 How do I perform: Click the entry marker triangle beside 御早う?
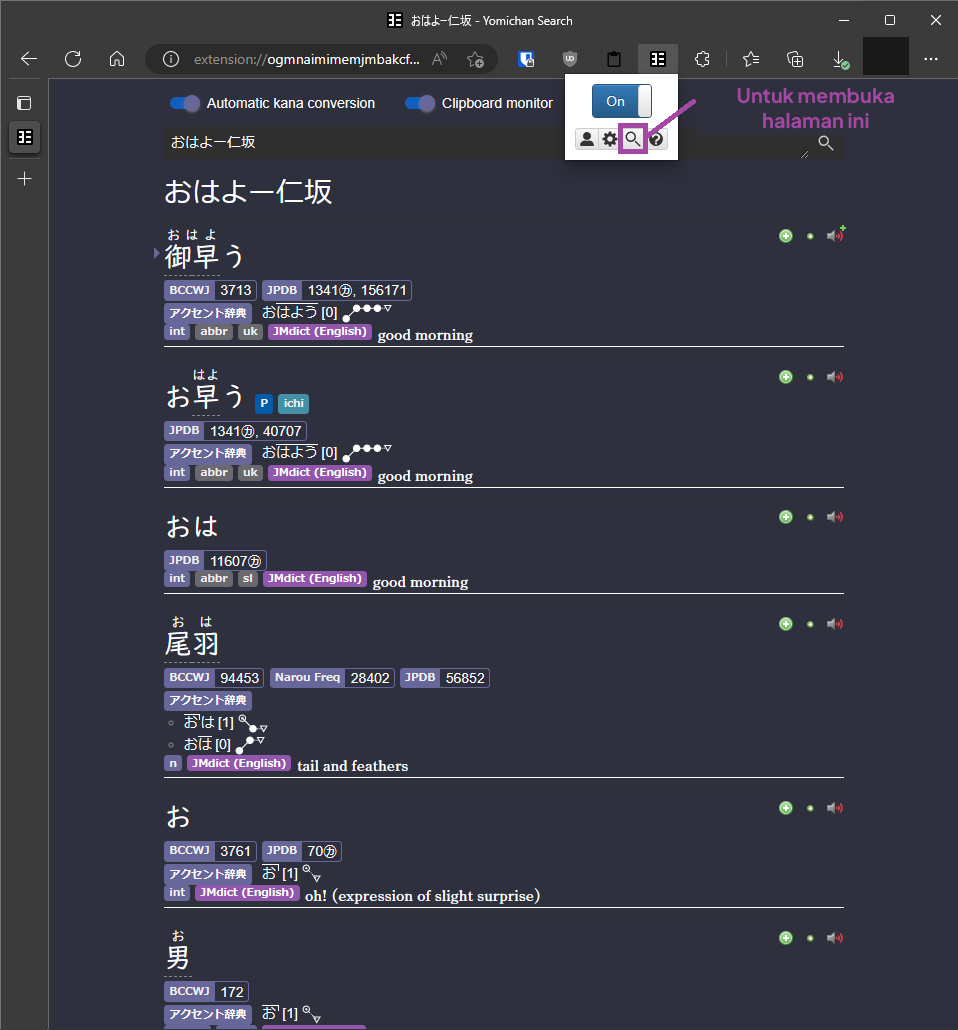157,254
